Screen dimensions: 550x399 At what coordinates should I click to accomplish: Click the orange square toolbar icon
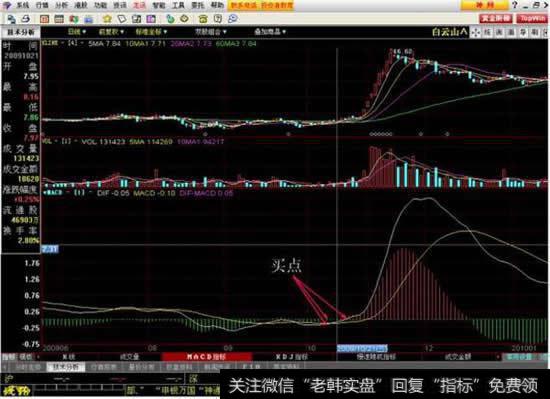point(45,19)
